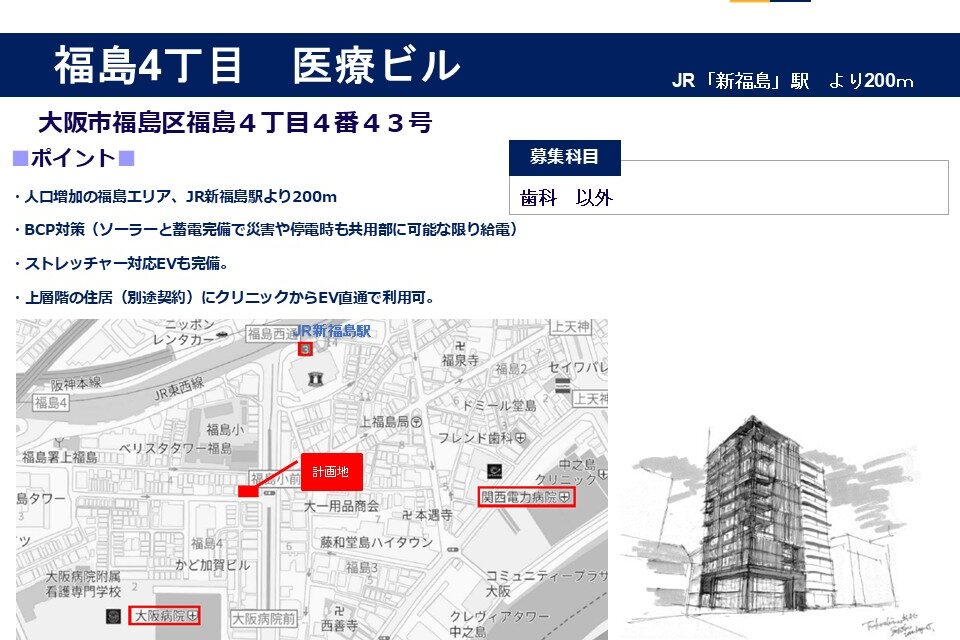Select the red-boxed 大阪病院 label

pos(165,614)
